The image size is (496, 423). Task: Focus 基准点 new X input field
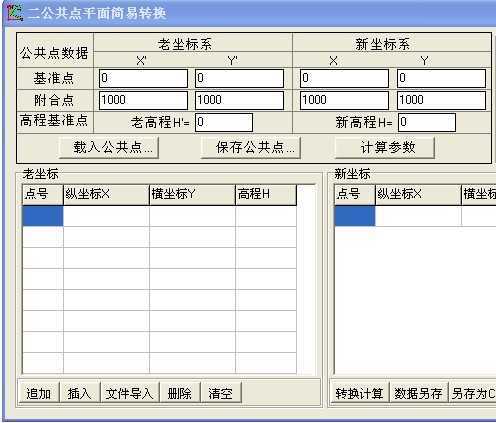coord(344,78)
